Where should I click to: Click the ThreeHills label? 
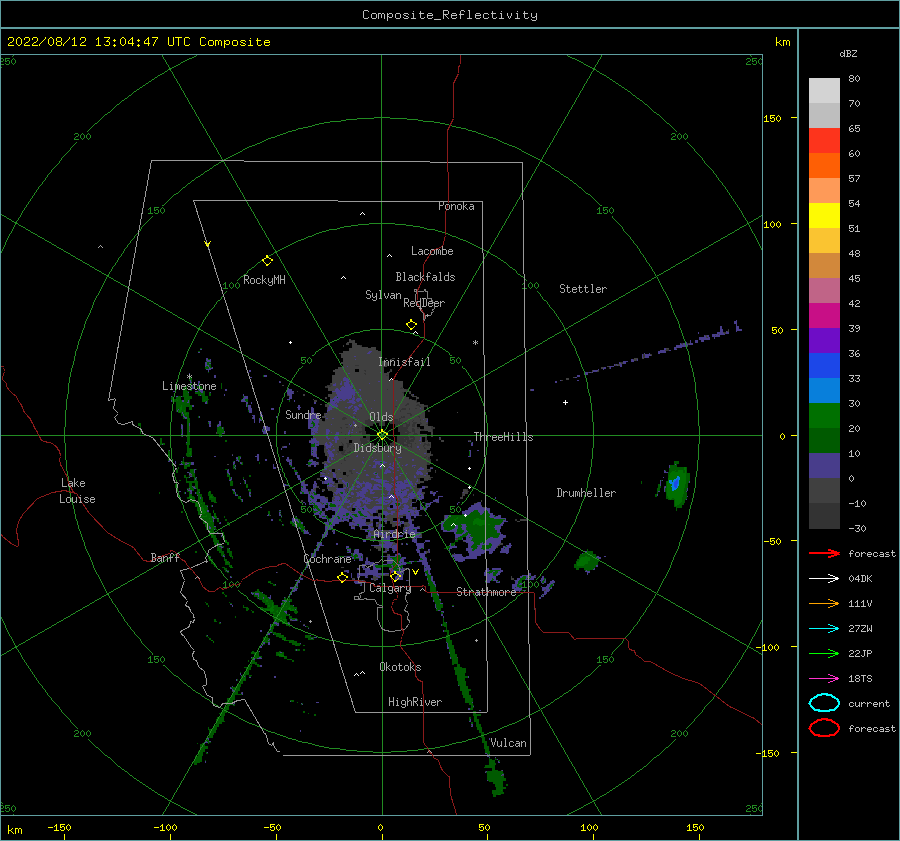click(x=503, y=437)
